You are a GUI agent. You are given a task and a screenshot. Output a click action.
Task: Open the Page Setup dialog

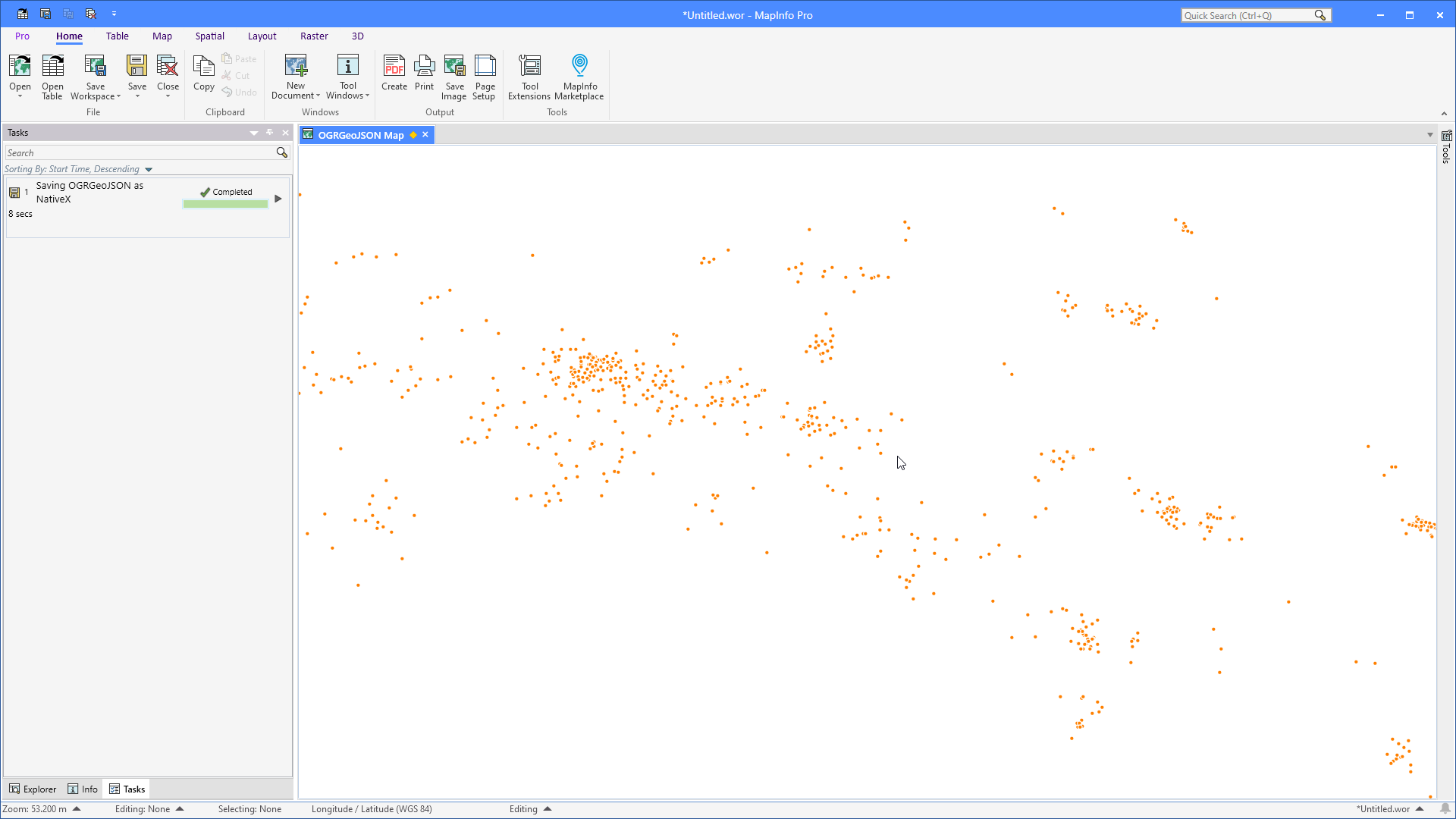pos(485,76)
